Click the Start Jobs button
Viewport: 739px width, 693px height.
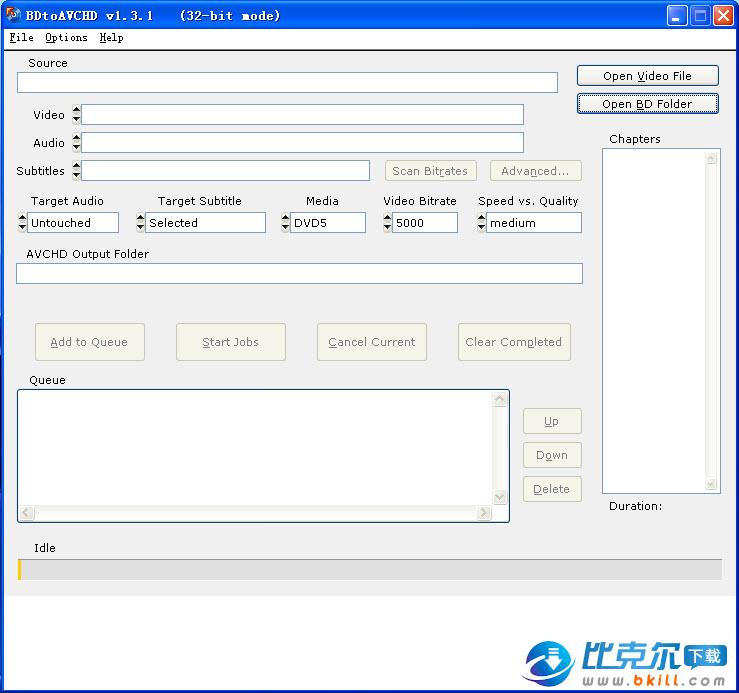[x=230, y=342]
